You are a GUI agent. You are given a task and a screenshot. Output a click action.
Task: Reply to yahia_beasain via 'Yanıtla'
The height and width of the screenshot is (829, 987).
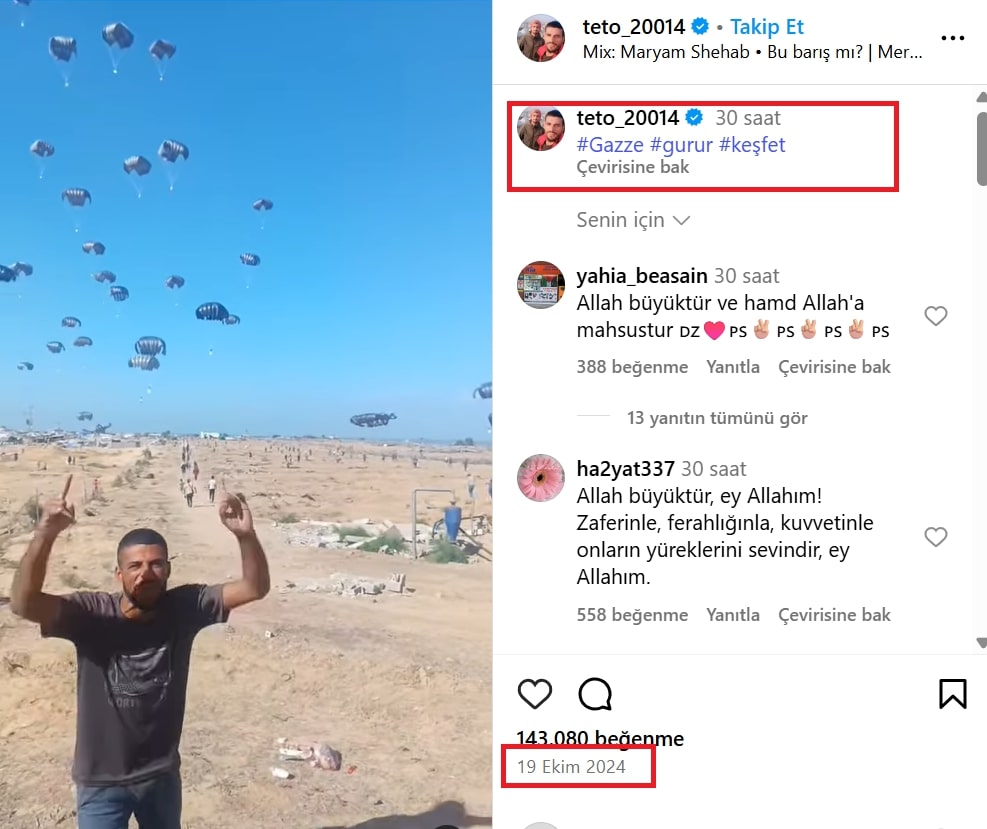(733, 366)
